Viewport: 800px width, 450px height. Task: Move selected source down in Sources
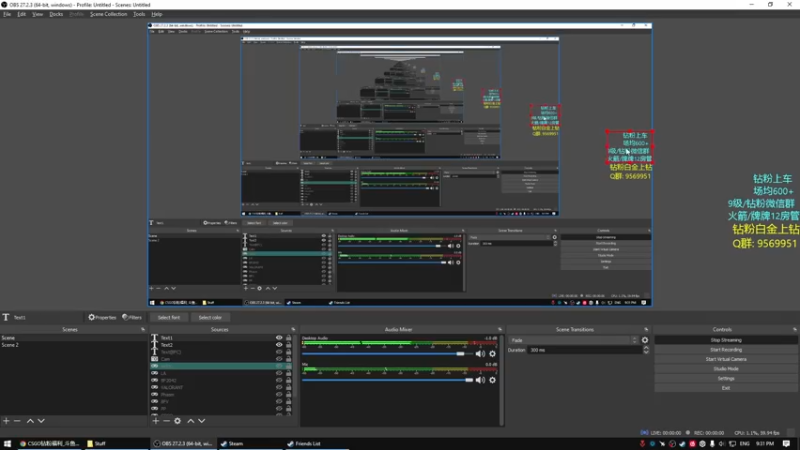tap(202, 421)
